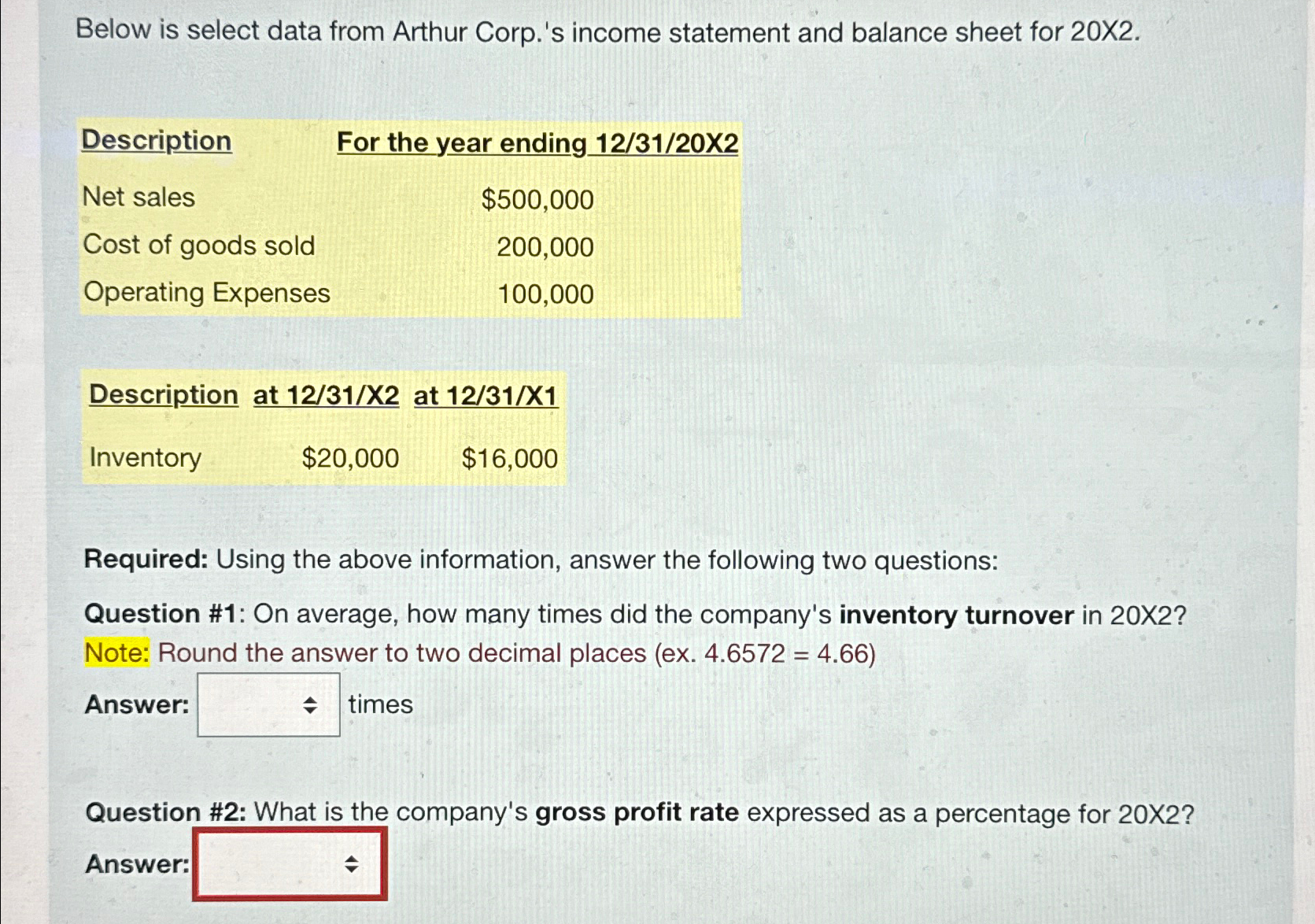Click the up arrow on the first Answer field
1315x924 pixels.
coord(312,700)
